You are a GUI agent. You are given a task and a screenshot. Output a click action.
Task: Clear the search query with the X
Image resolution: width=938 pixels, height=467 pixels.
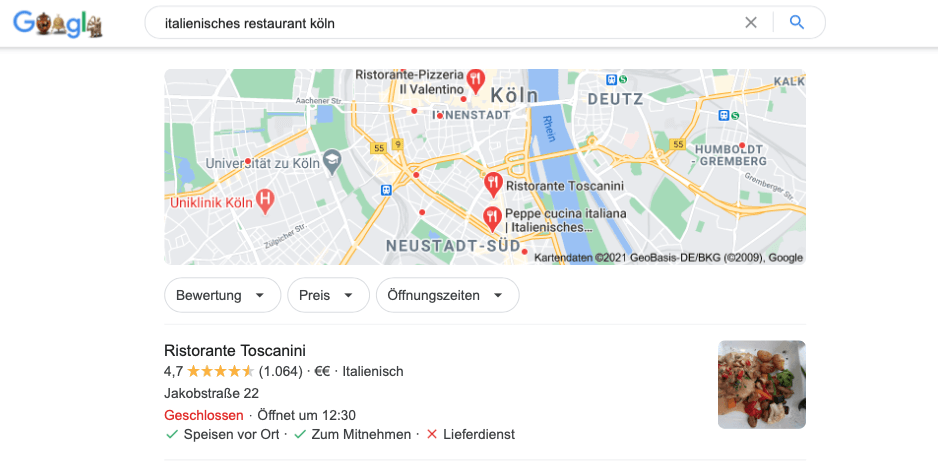751,23
